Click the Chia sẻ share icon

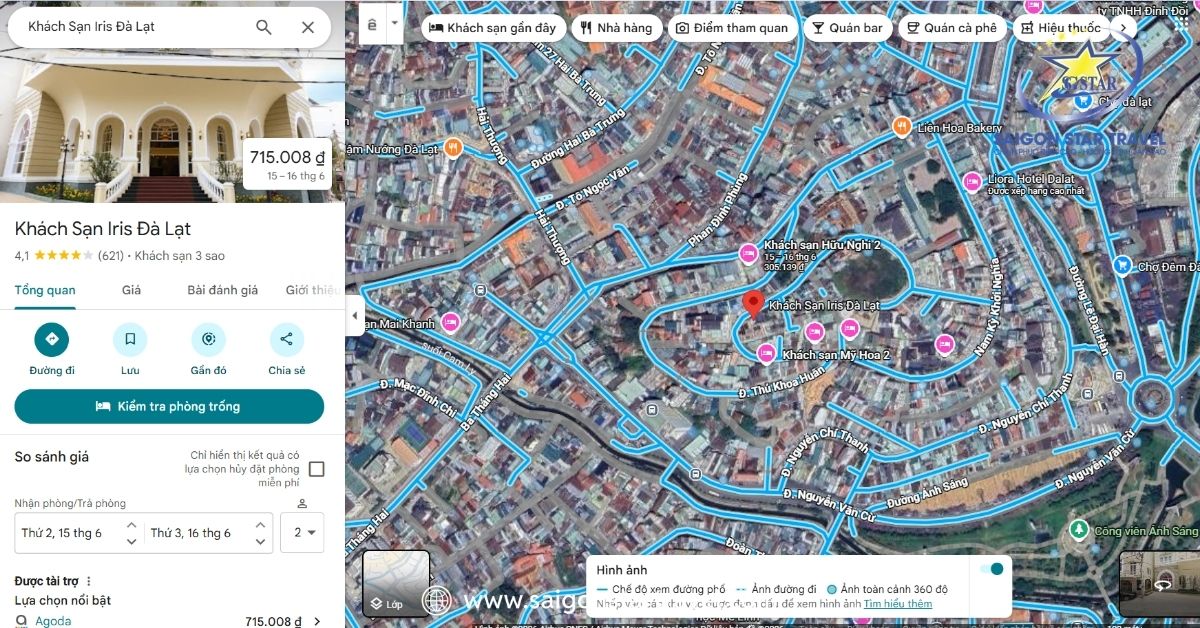pyautogui.click(x=287, y=339)
